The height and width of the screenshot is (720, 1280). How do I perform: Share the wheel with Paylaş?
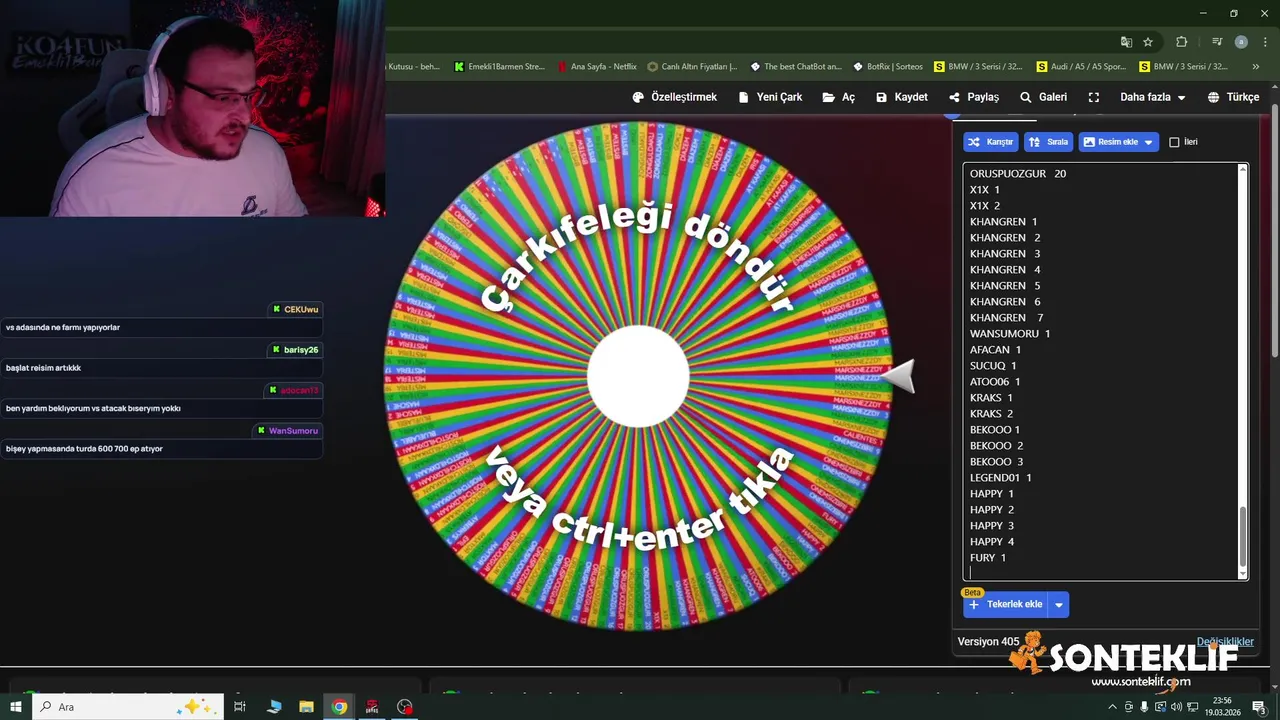pyautogui.click(x=974, y=97)
